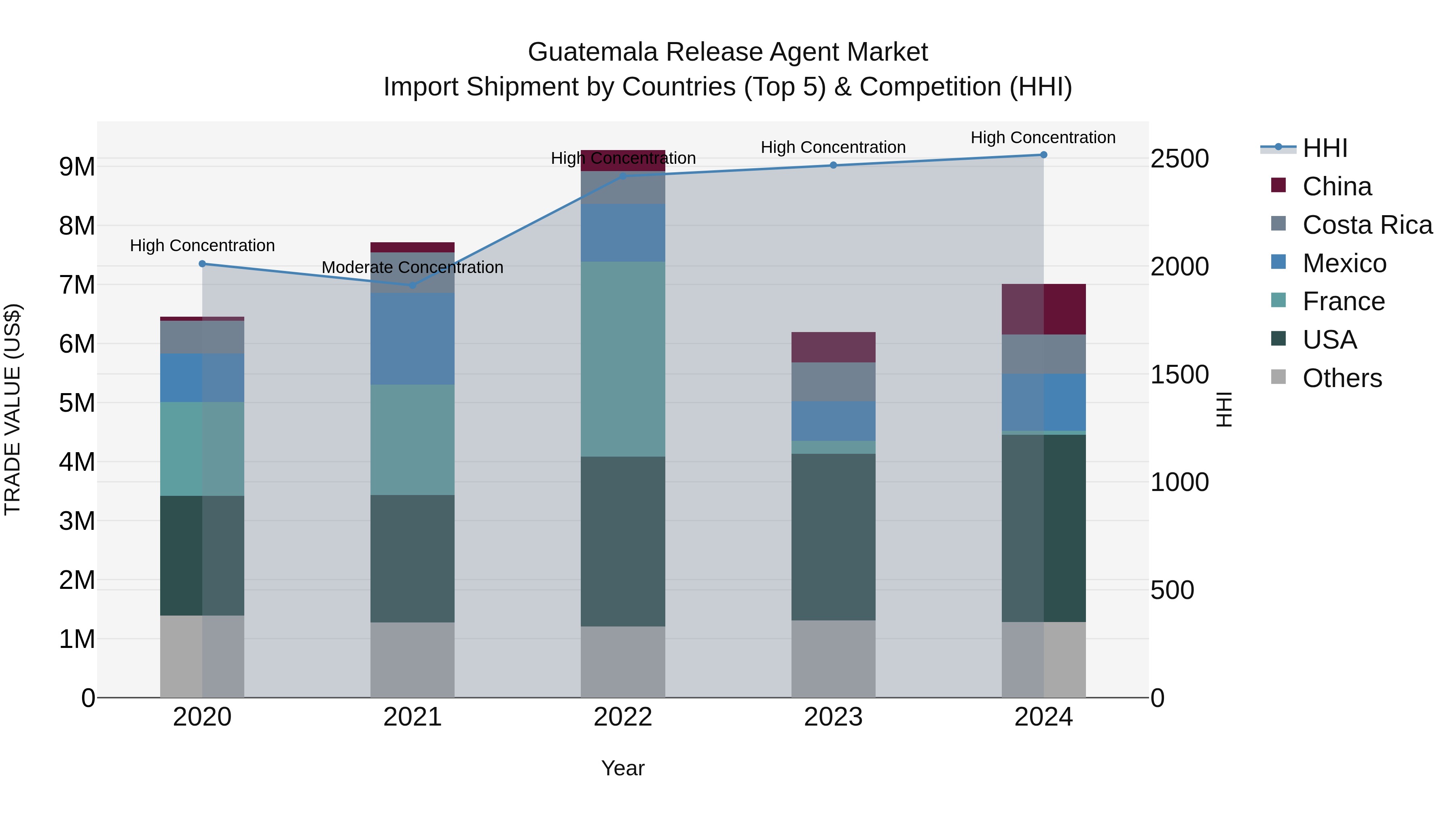Viewport: 1456px width, 819px height.
Task: Click the Costa Rica slate legend swatch
Action: pos(1278,223)
